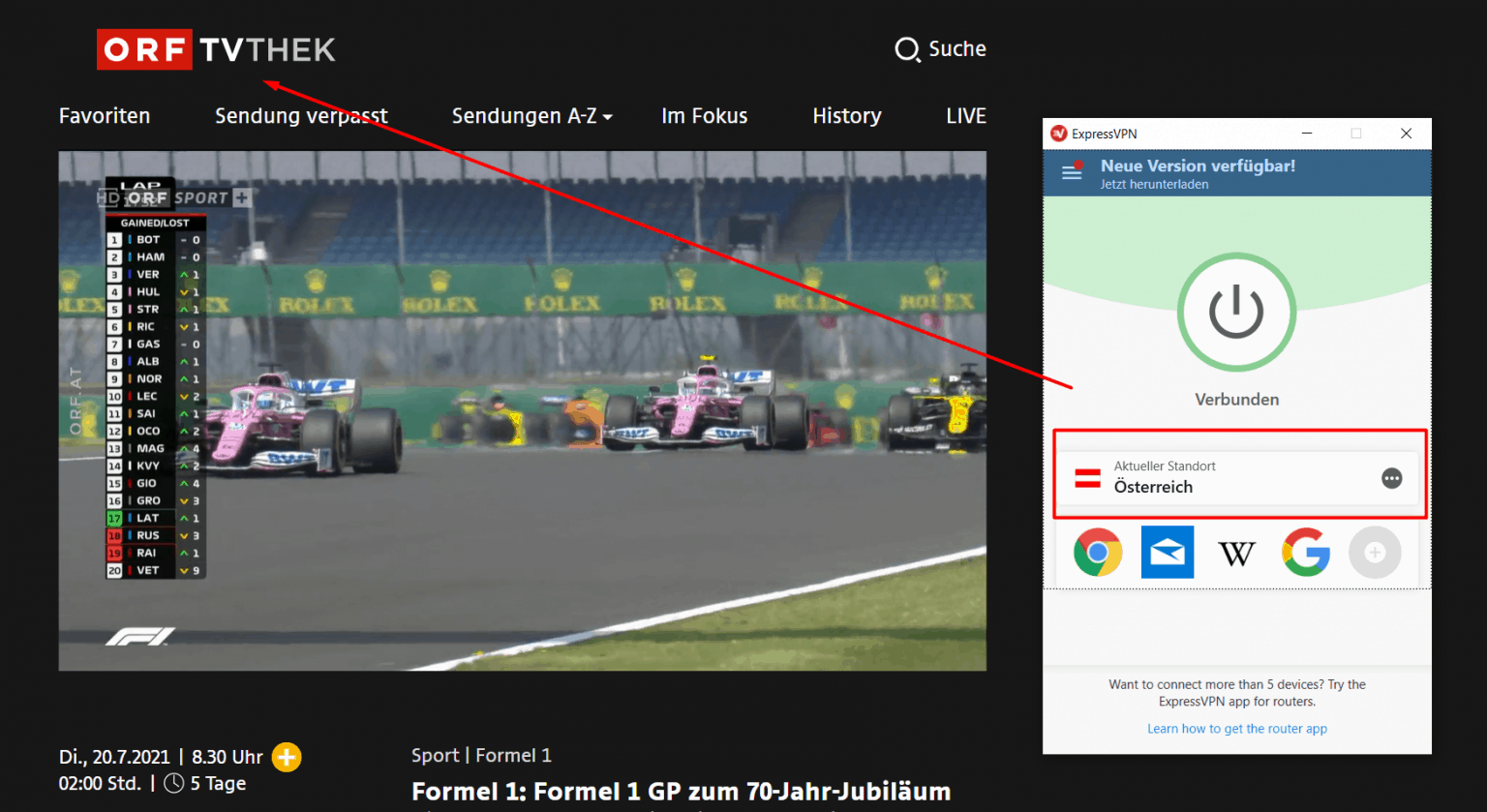Image resolution: width=1487 pixels, height=812 pixels.
Task: Open the Suche search icon
Action: click(x=907, y=49)
